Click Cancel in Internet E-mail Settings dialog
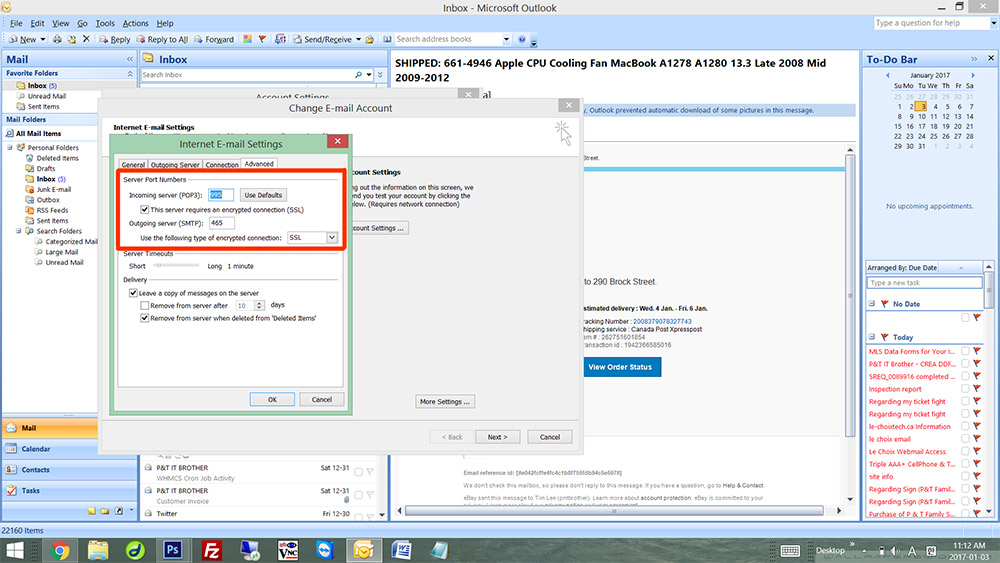The height and width of the screenshot is (563, 1000). 321,399
